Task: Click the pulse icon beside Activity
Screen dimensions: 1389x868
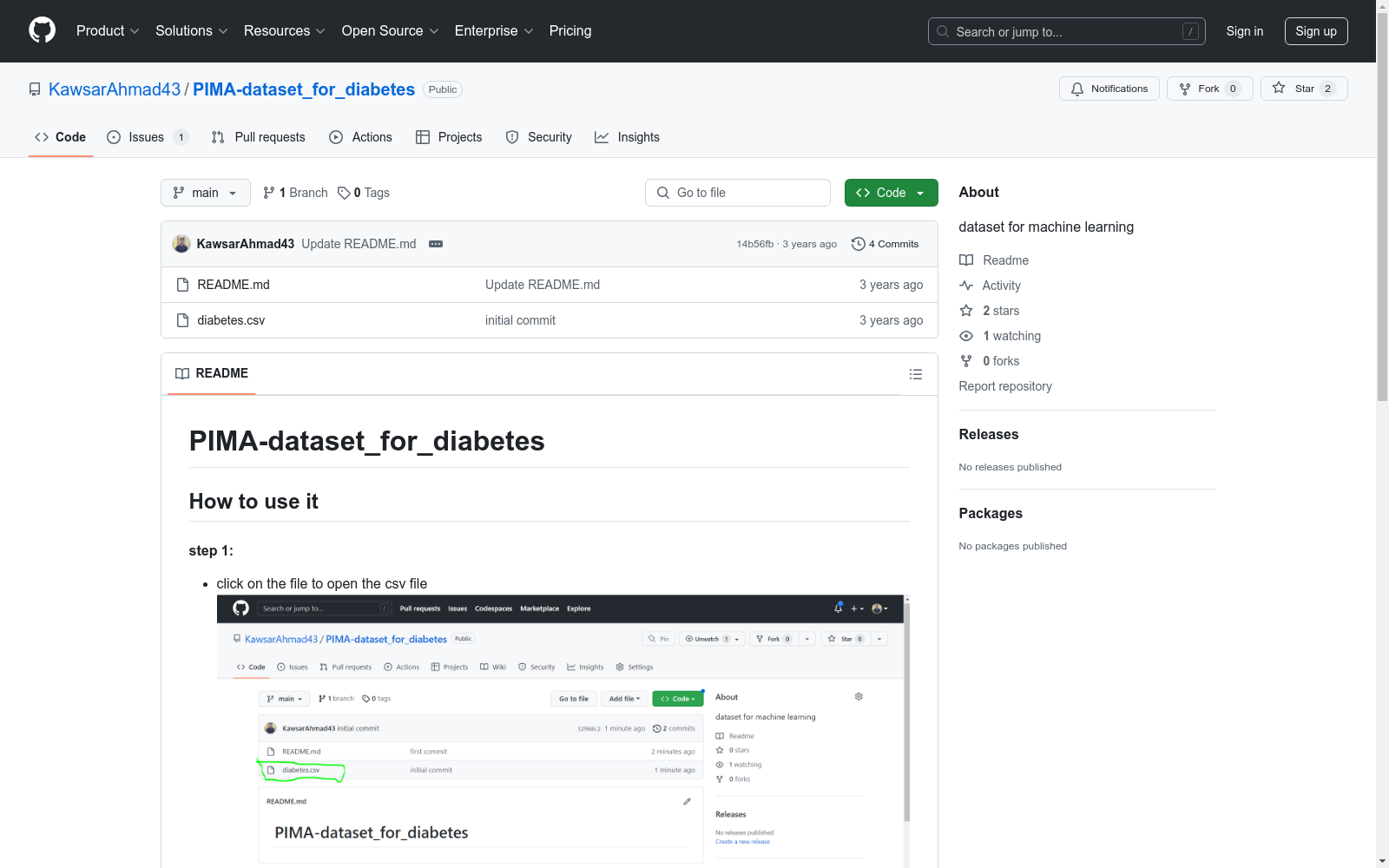Action: (966, 286)
